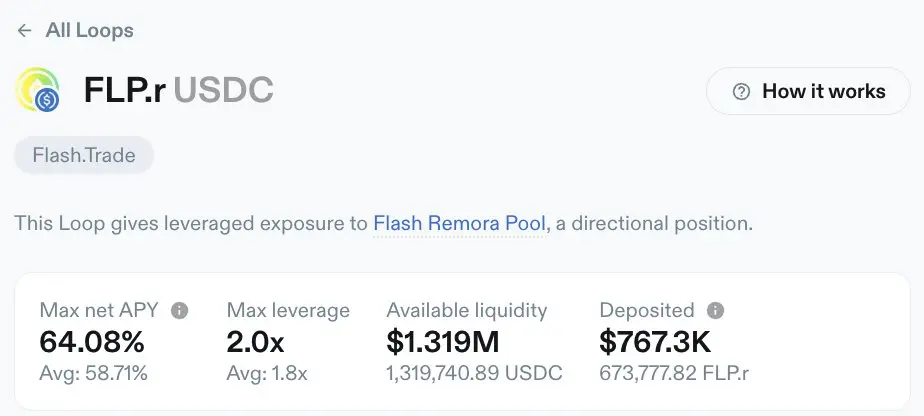This screenshot has height=416, width=924.
Task: Show info for Max net APY
Action: (x=180, y=311)
